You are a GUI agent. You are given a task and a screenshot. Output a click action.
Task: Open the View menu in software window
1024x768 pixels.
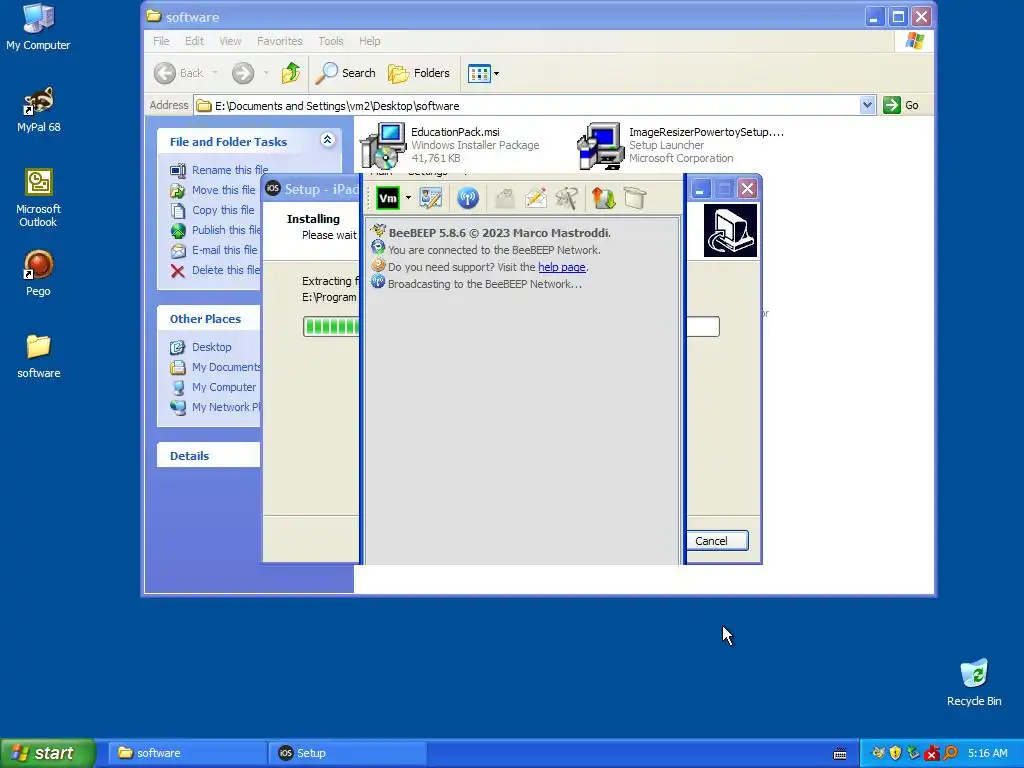point(230,41)
